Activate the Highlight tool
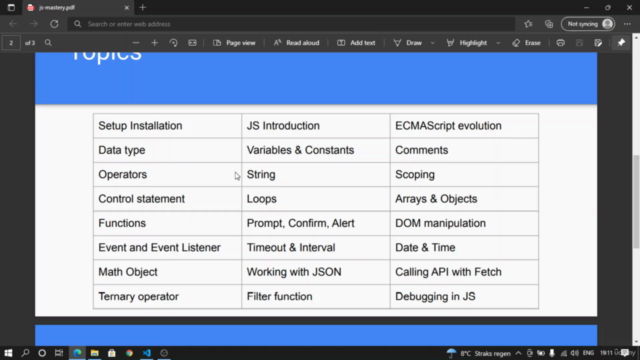Screen dimensions: 640x360 467,43
